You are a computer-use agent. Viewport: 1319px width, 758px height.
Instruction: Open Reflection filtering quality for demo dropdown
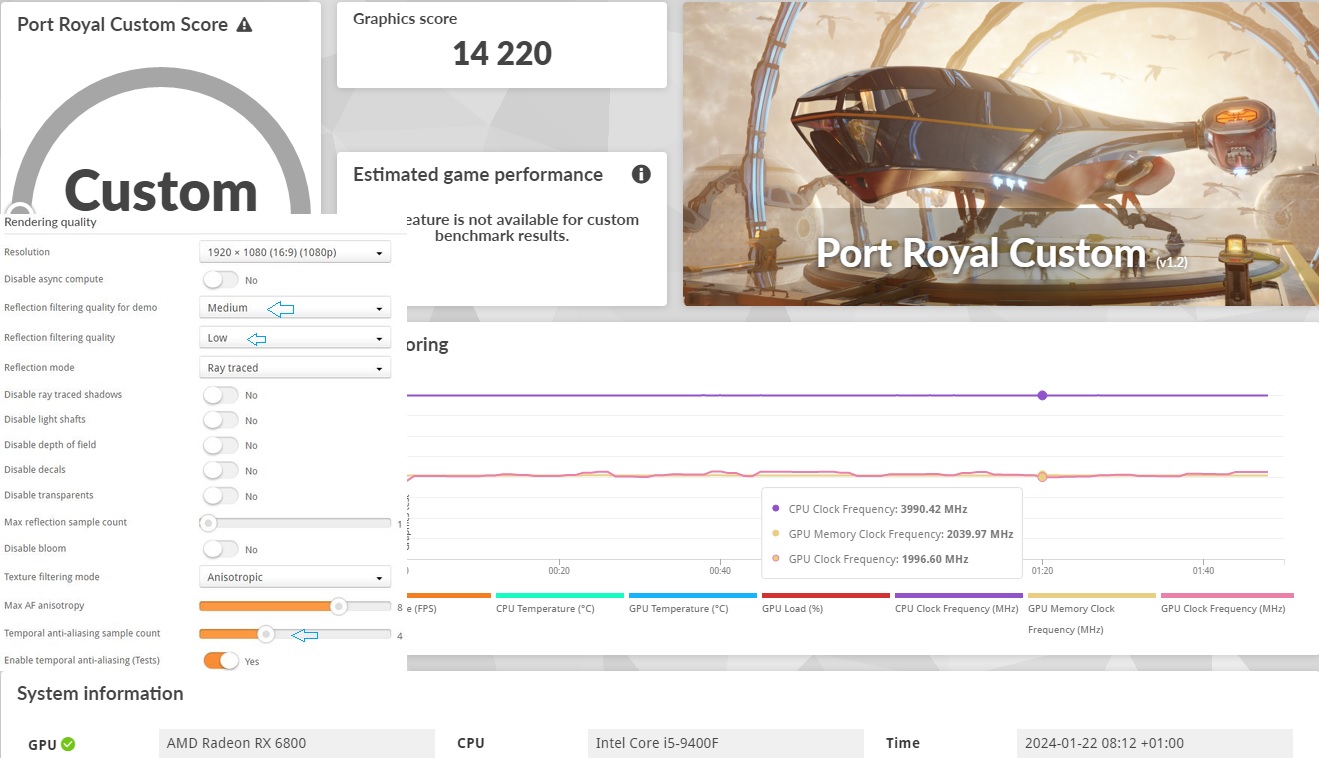pyautogui.click(x=295, y=308)
